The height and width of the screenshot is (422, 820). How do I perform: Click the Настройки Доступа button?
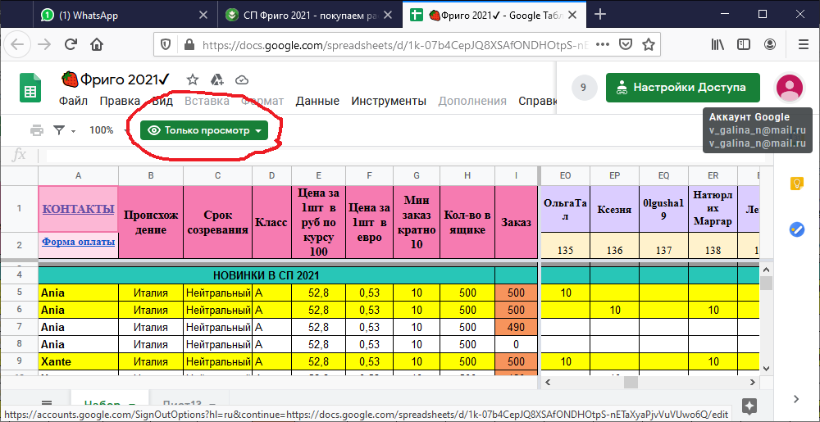click(x=683, y=87)
